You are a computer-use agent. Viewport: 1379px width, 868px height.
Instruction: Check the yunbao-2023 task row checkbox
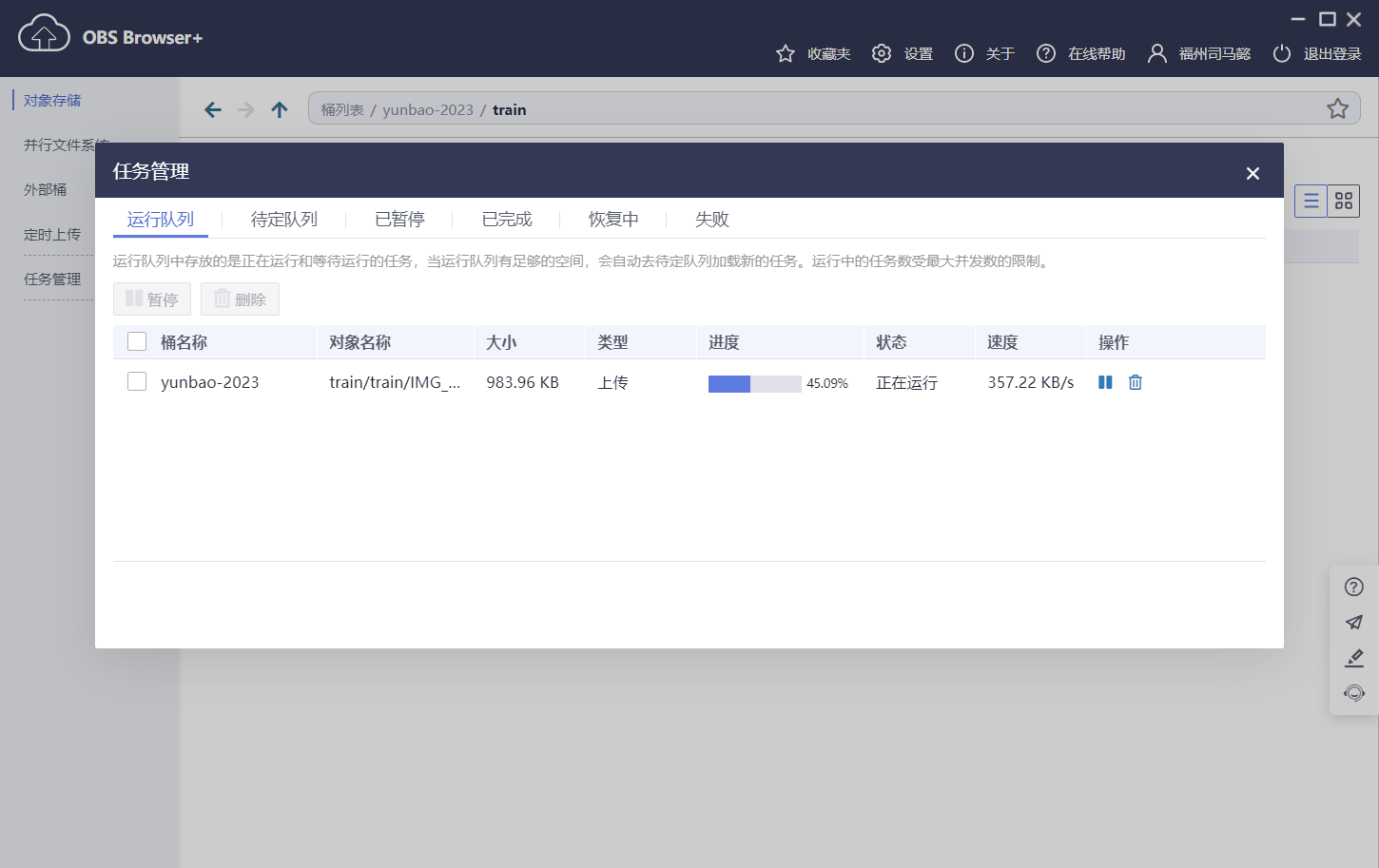pyautogui.click(x=136, y=381)
